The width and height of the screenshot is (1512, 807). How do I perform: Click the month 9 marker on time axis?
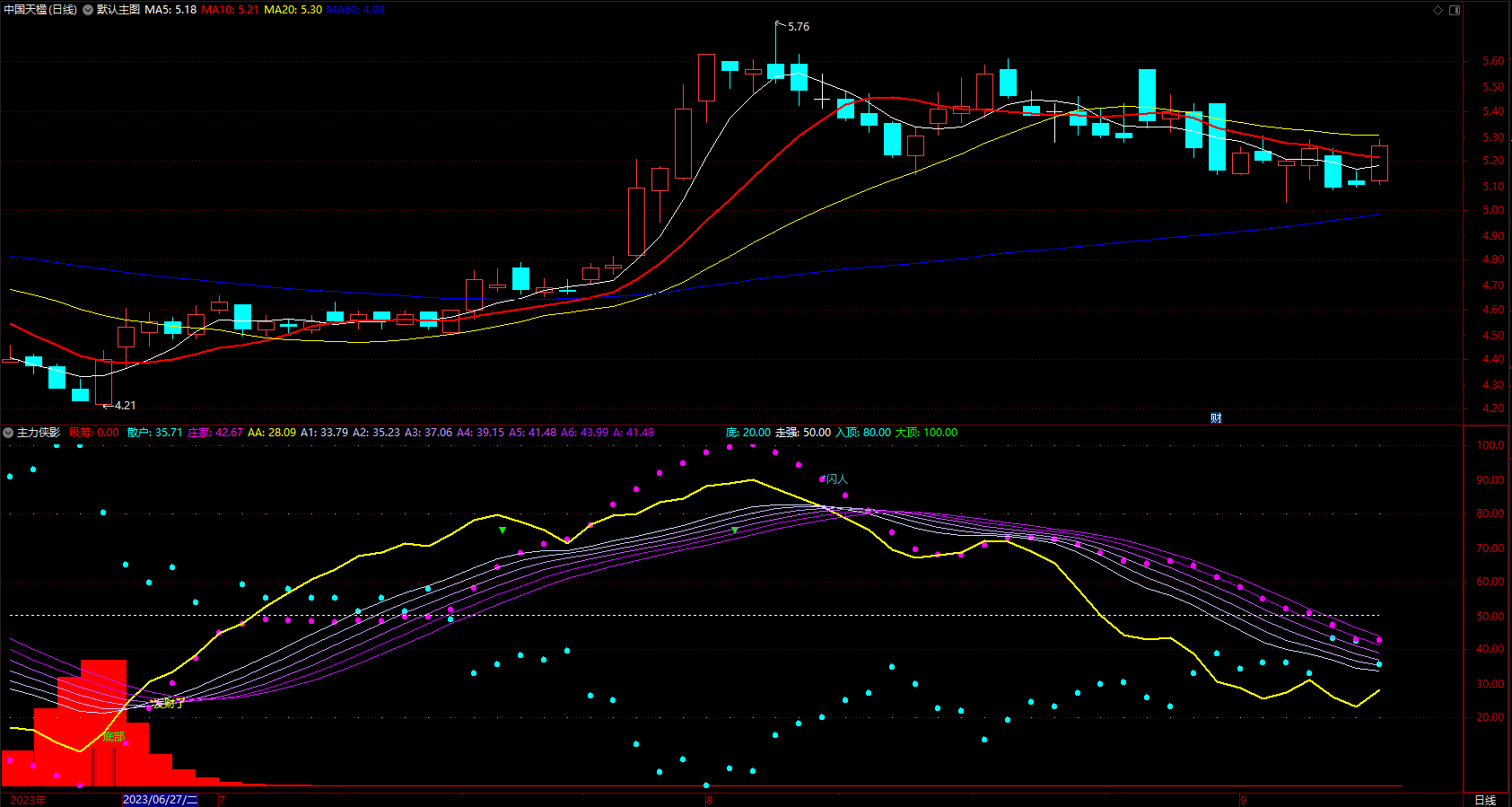(x=1244, y=800)
